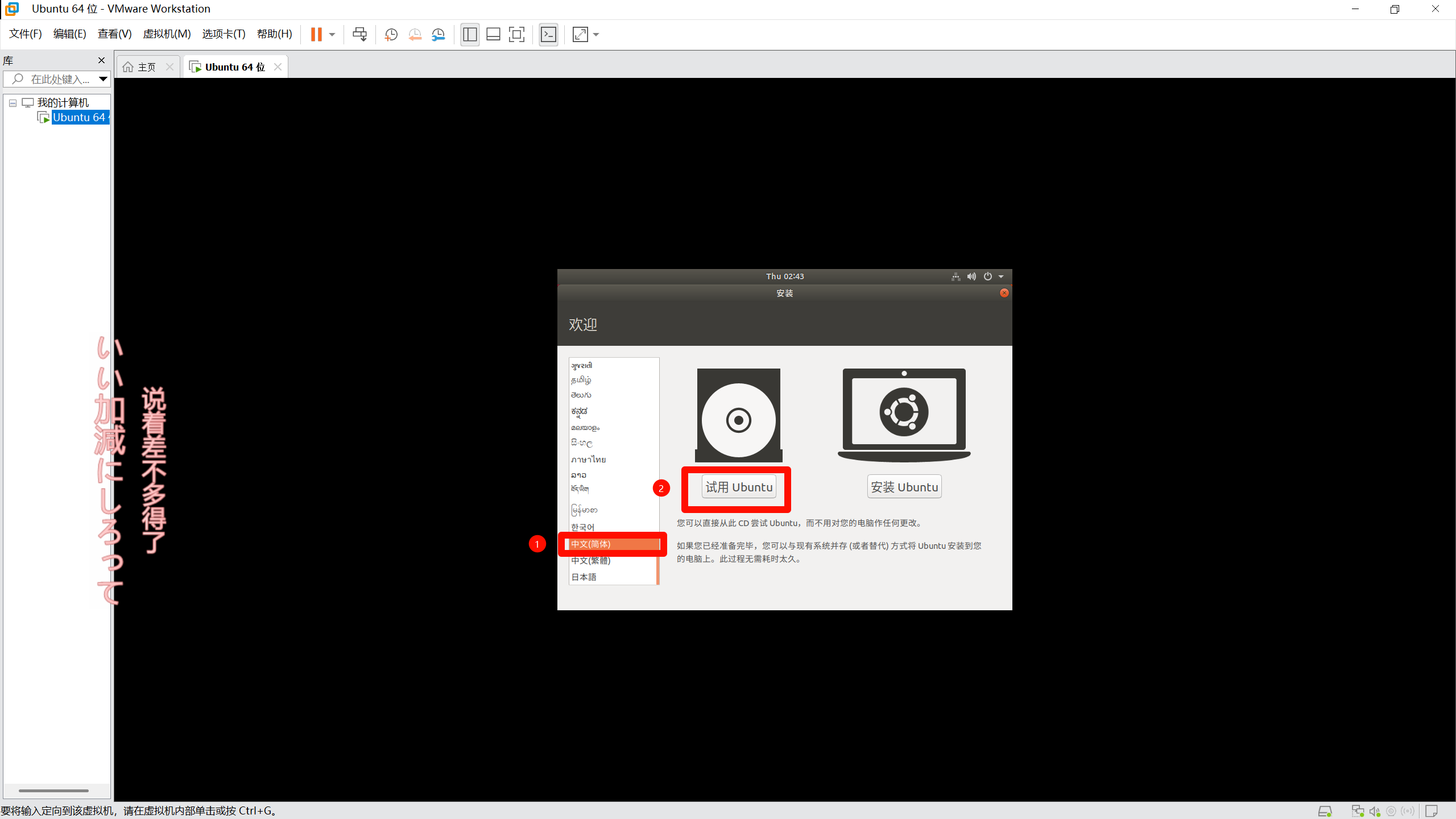Image resolution: width=1456 pixels, height=819 pixels.
Task: Select 日本語 in the language list
Action: [x=584, y=577]
